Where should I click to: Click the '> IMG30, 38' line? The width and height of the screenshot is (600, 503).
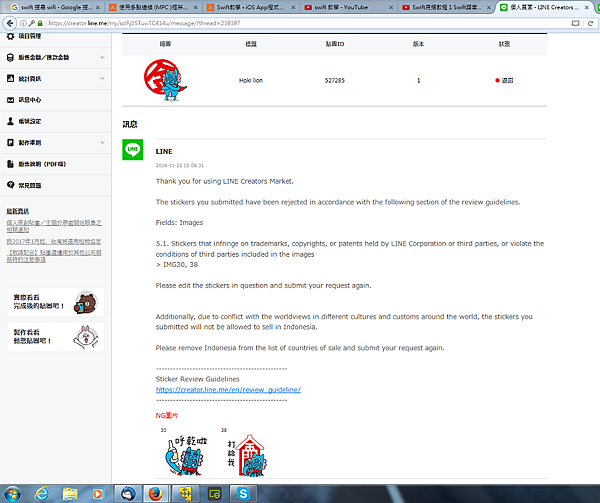pyautogui.click(x=177, y=265)
